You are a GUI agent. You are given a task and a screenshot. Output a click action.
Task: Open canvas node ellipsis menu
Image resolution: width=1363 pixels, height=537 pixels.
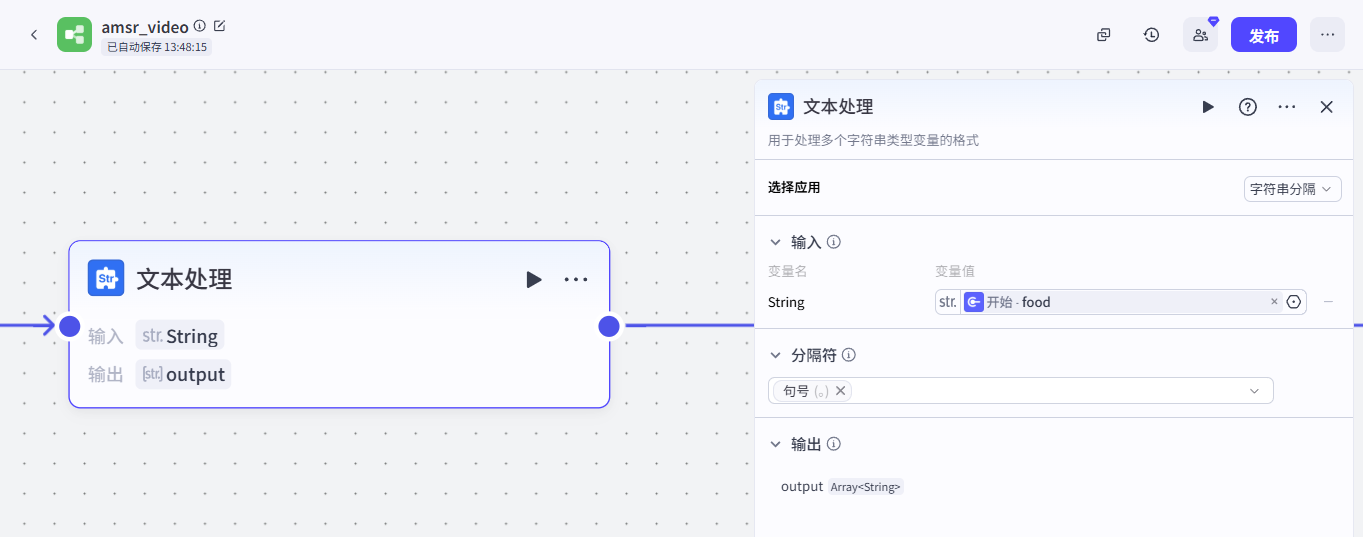(x=576, y=279)
